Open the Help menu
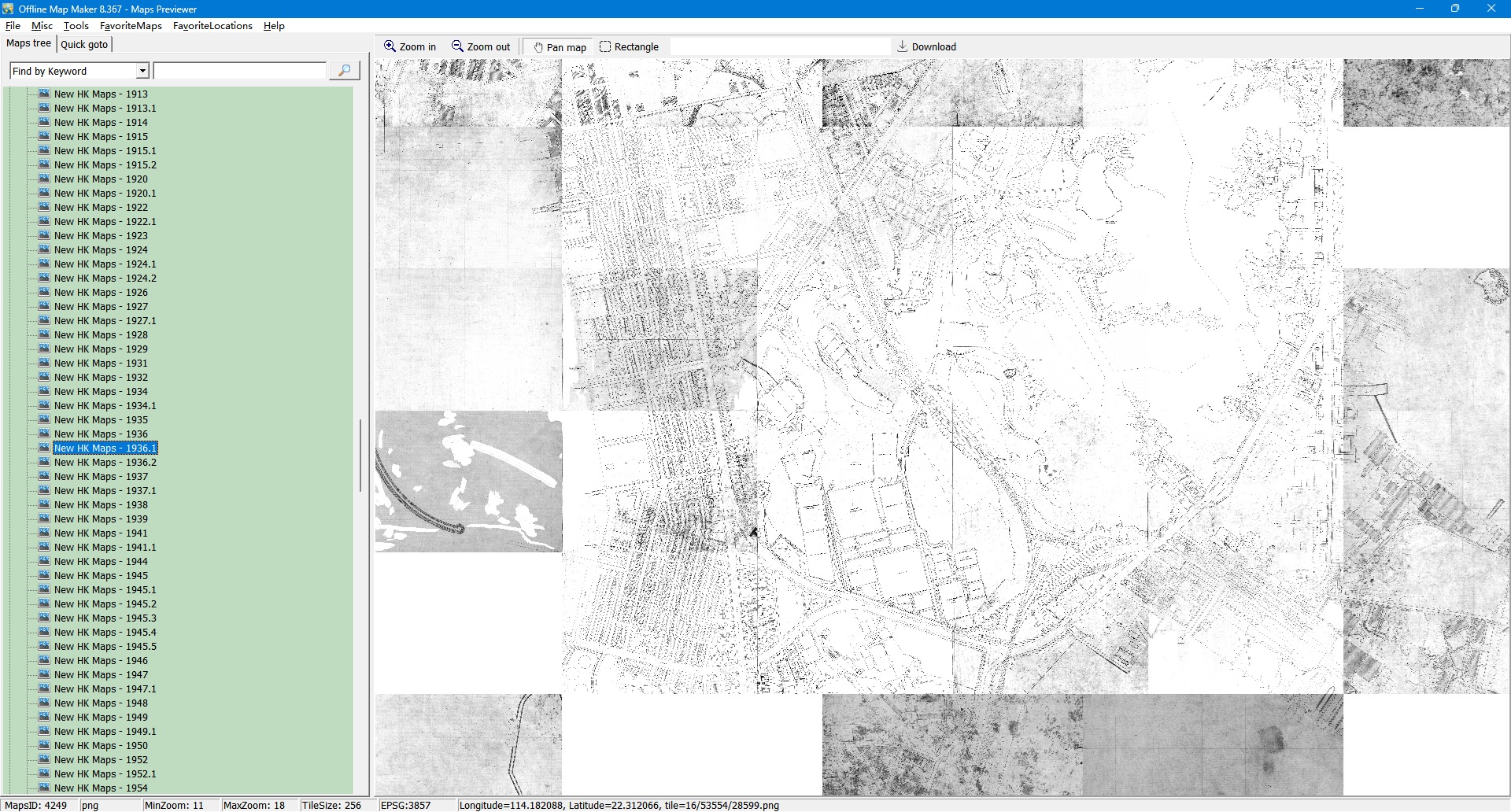 pos(274,26)
